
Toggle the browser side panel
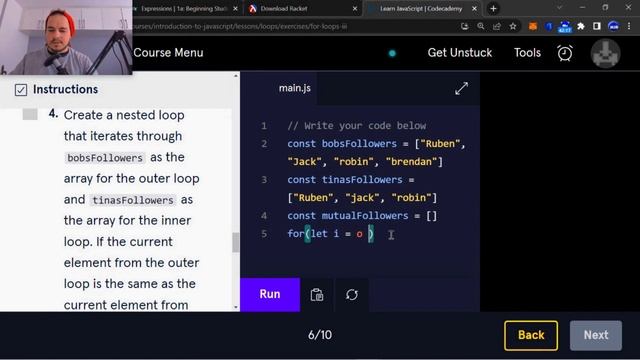597,27
